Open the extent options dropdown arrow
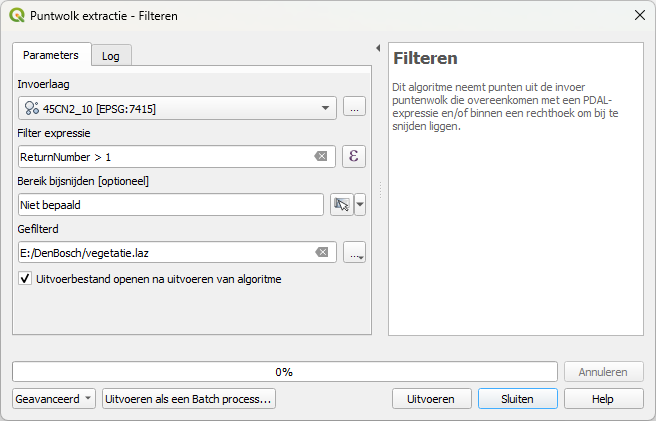This screenshot has height=421, width=656. [360, 204]
